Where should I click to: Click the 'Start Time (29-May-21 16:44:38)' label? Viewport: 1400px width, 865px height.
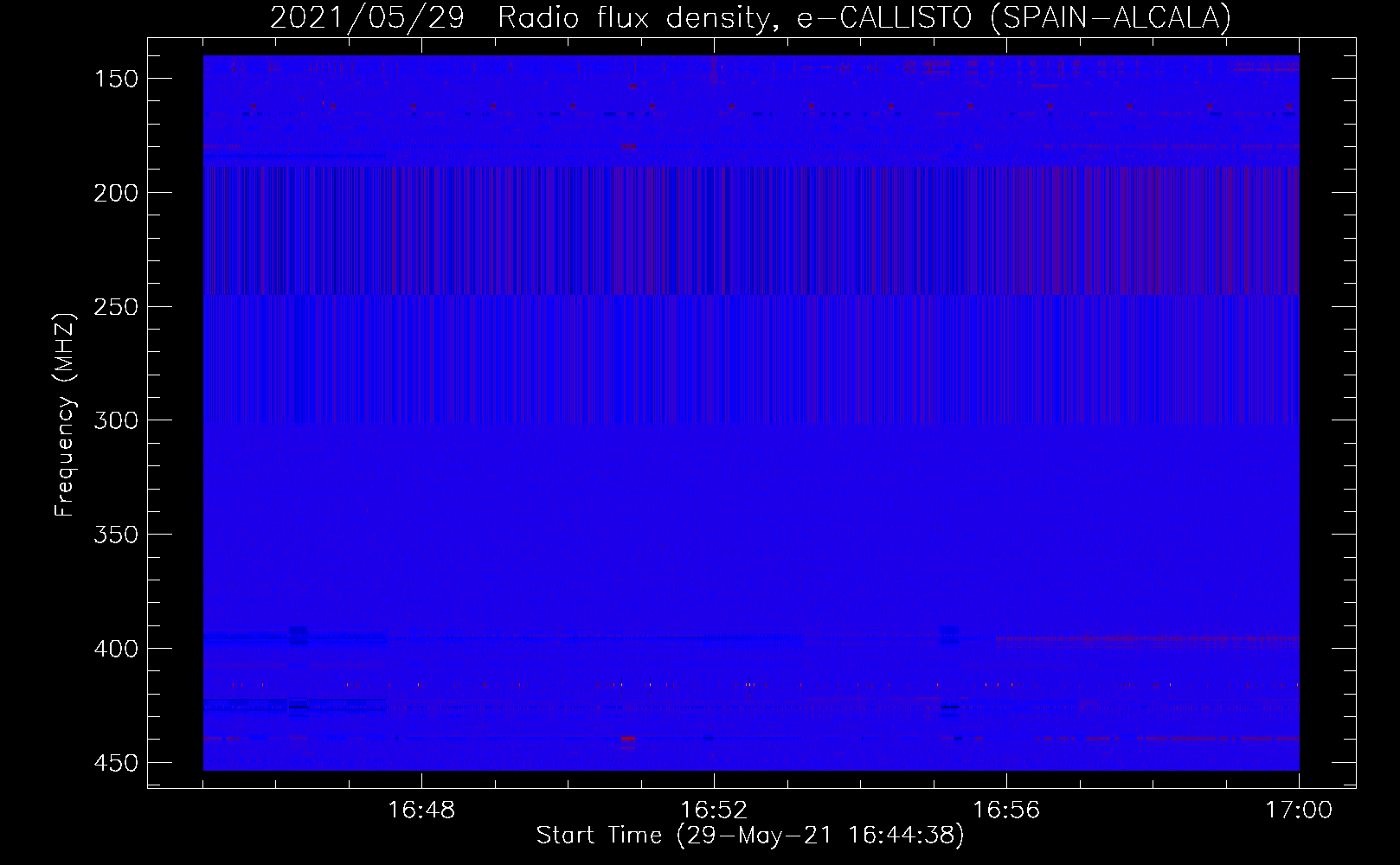coord(750,836)
